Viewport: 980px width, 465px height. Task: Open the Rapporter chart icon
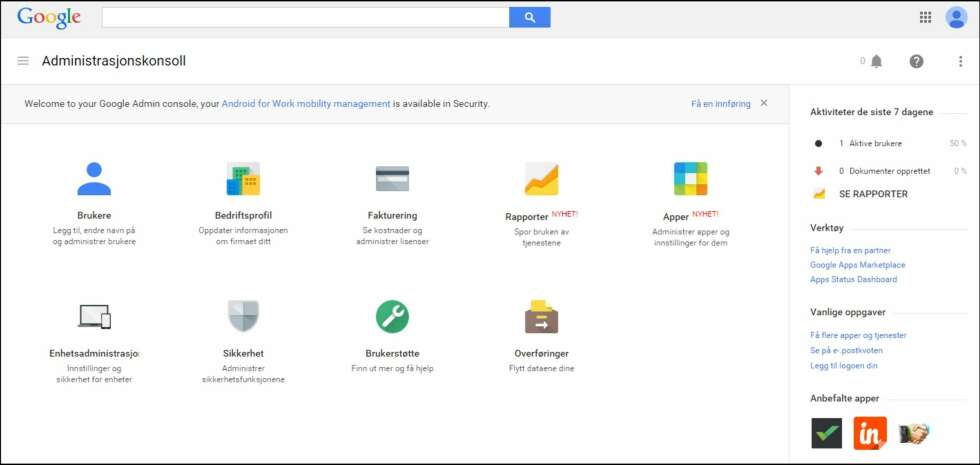541,179
